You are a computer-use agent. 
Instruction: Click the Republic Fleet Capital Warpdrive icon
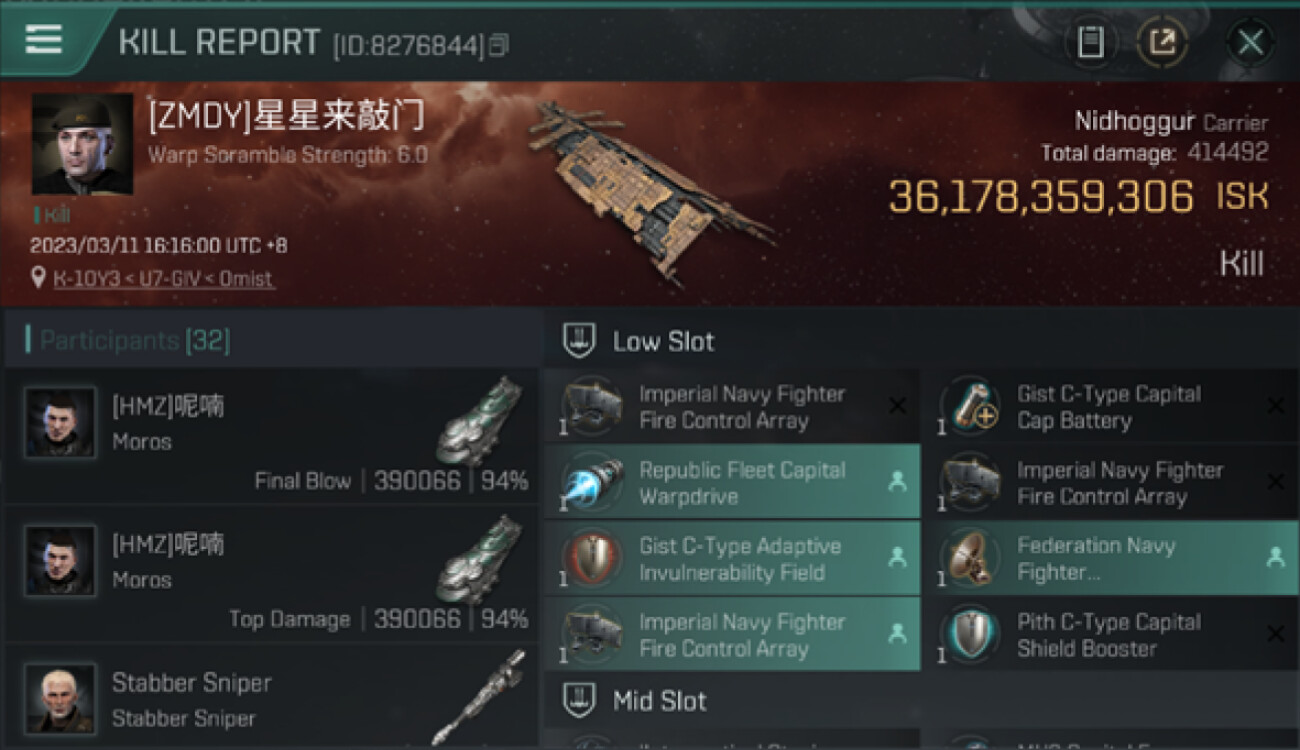tap(592, 483)
